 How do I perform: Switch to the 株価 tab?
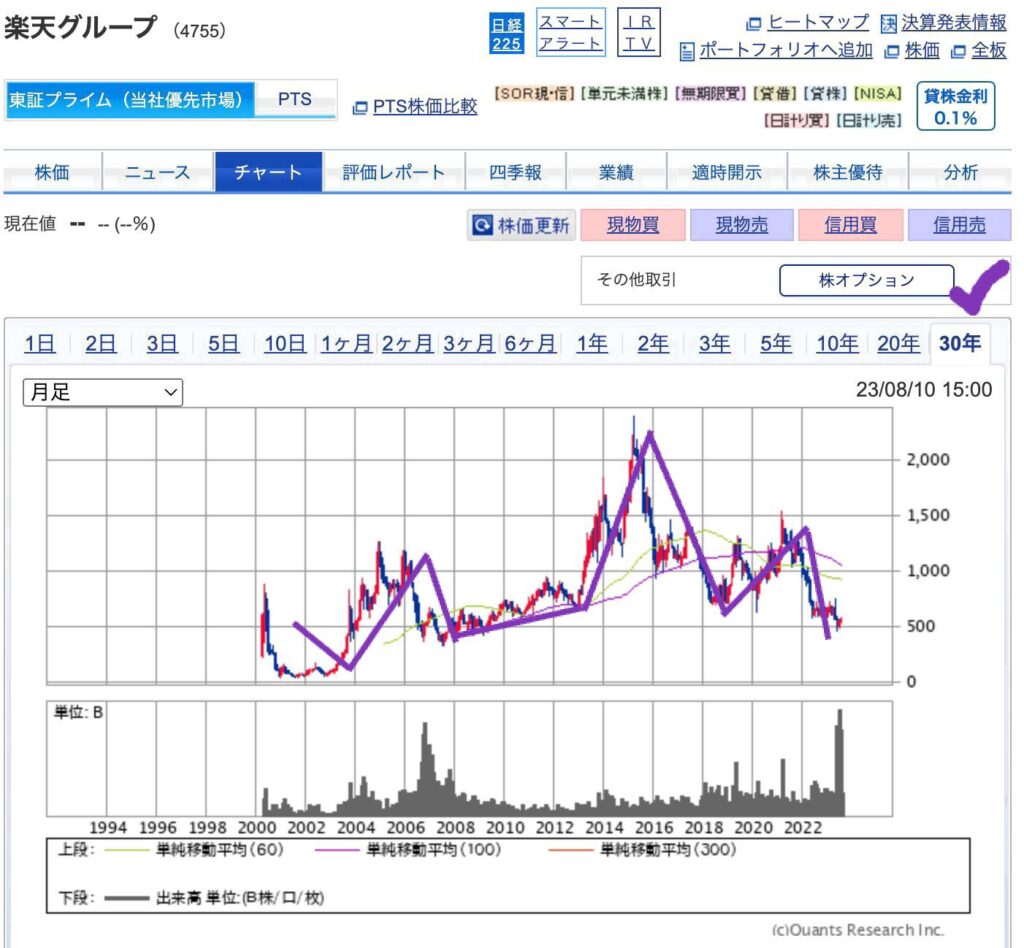click(x=52, y=172)
